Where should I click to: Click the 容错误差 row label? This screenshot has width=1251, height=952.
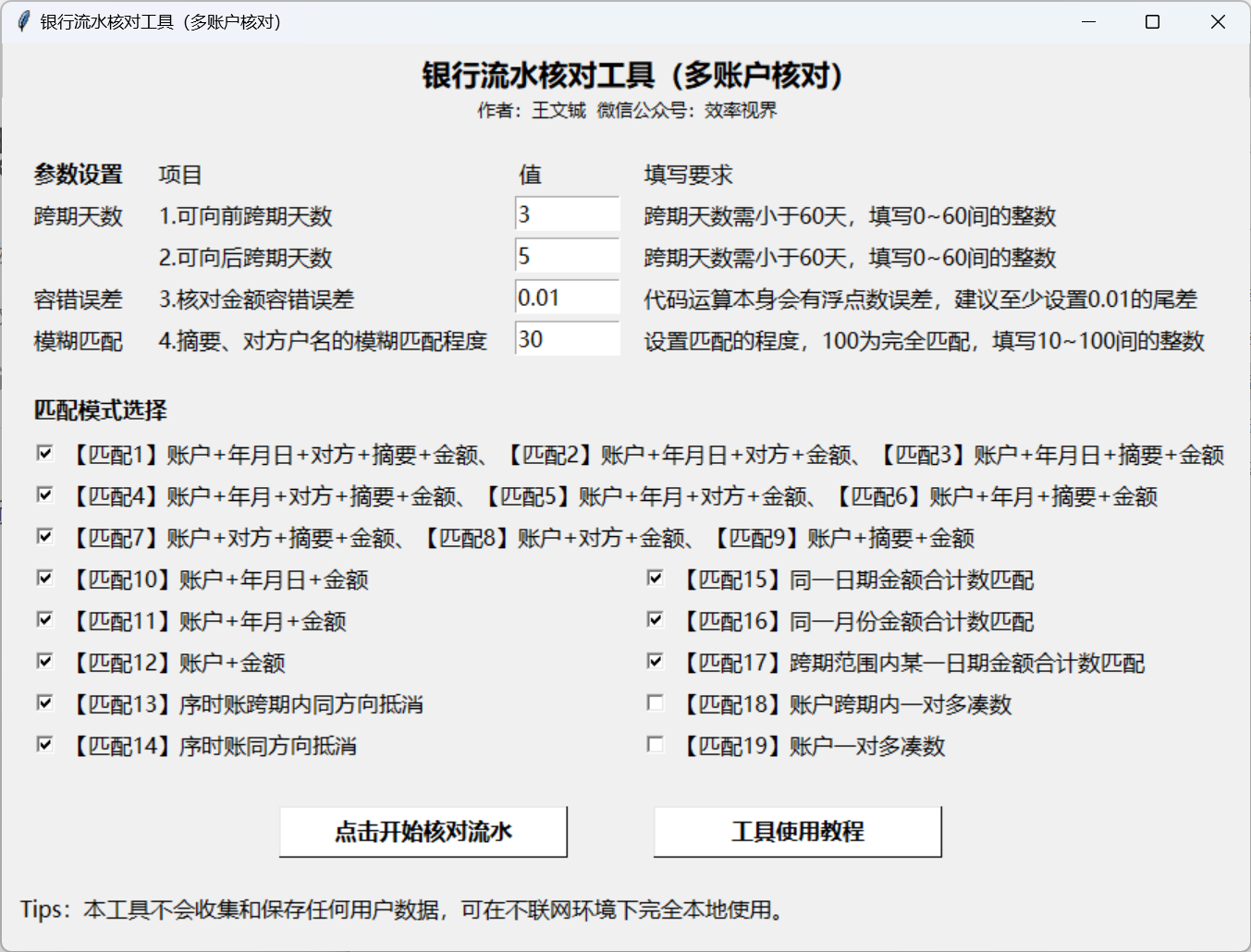pyautogui.click(x=79, y=299)
